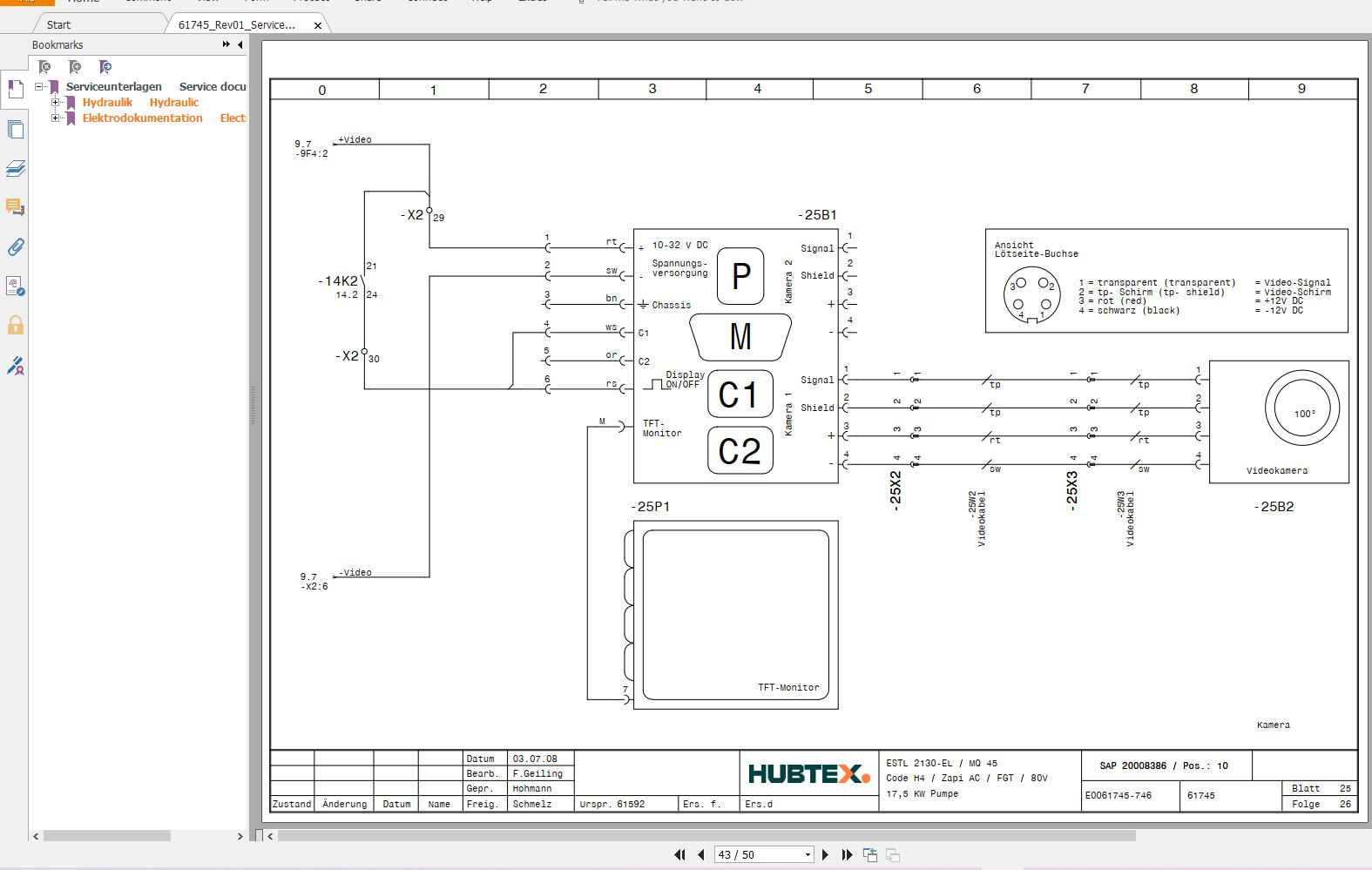Open the Comments panel icon
Screen dimensions: 1372x870
15,207
